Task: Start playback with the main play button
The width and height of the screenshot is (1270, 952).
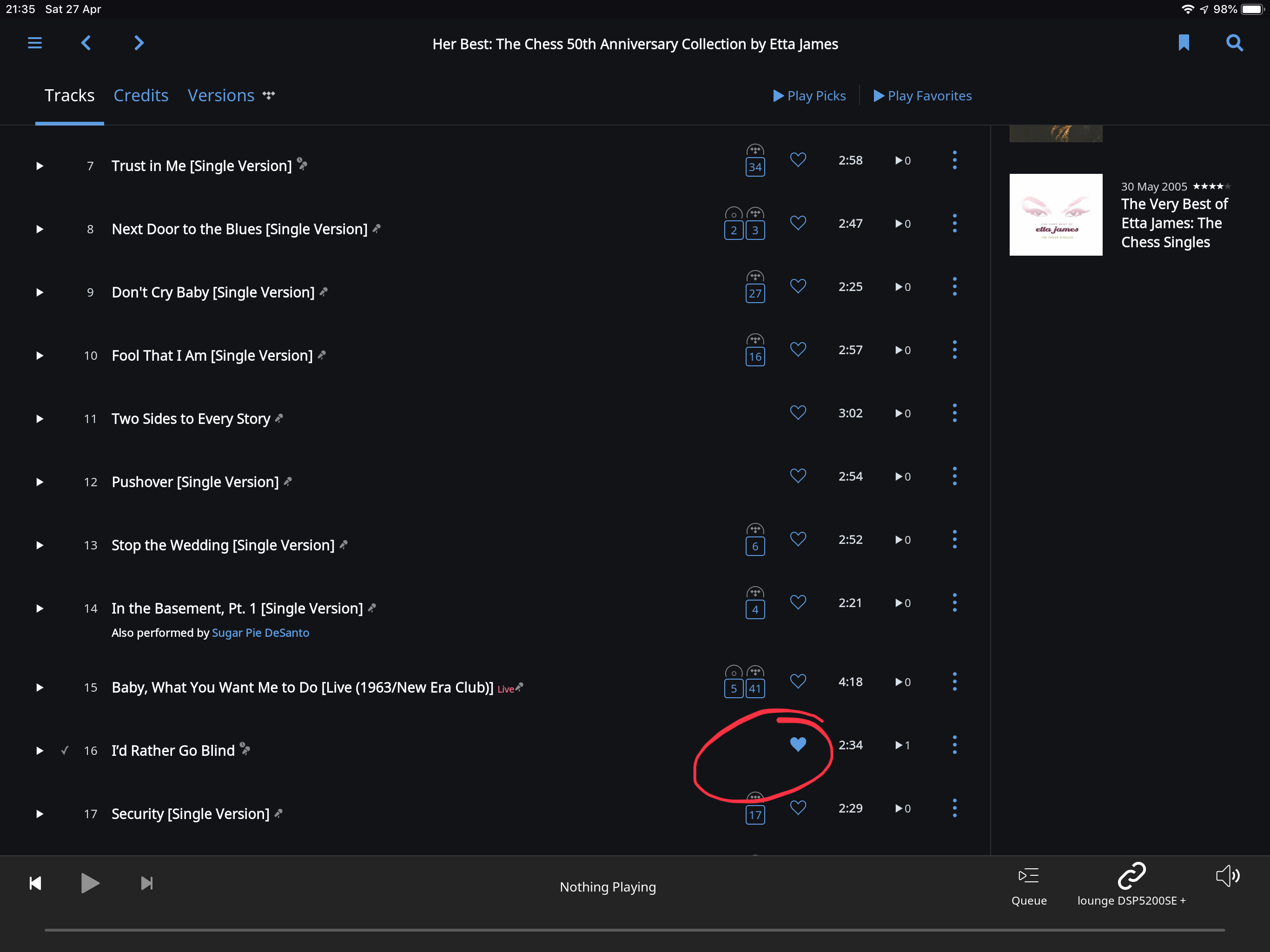Action: pyautogui.click(x=90, y=883)
